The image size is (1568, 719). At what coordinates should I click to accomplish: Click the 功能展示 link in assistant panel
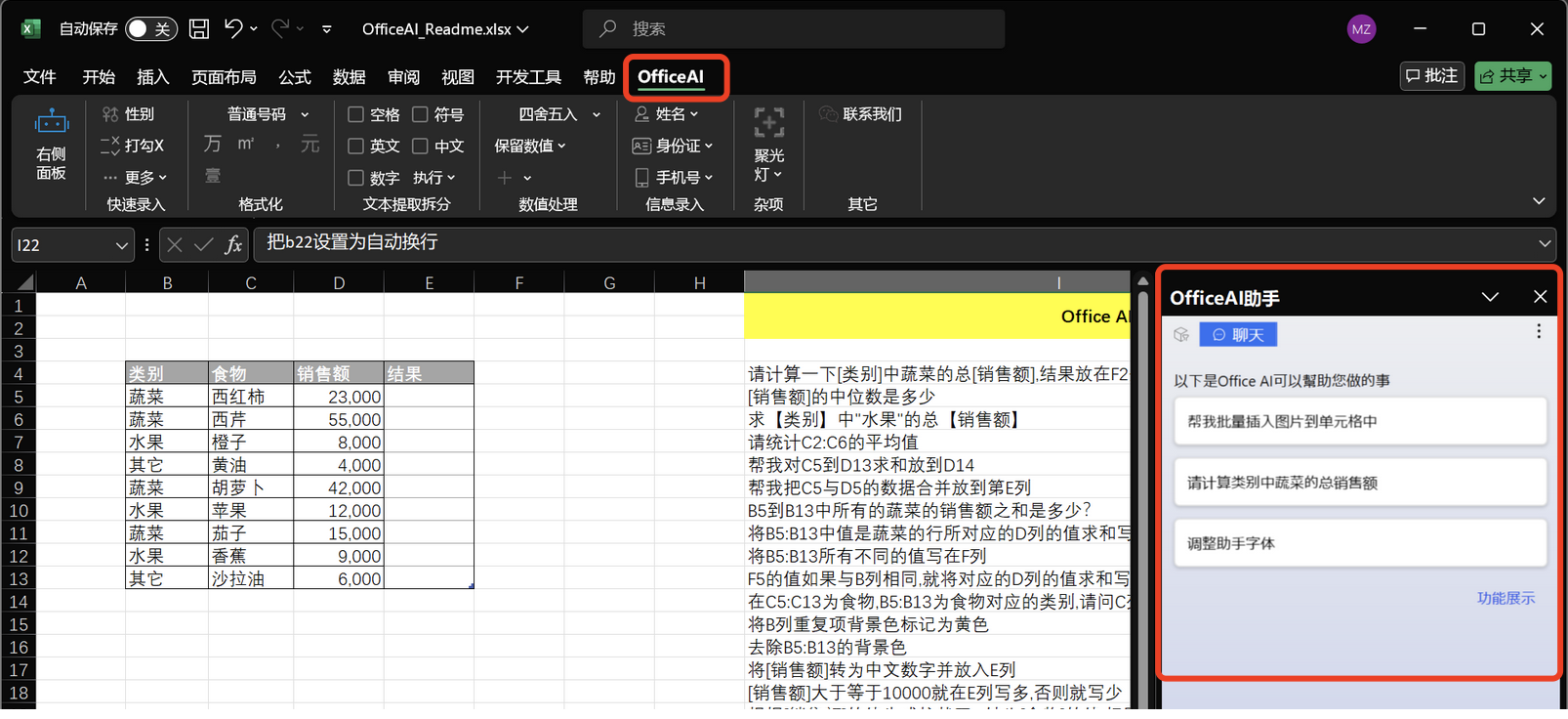pos(1505,598)
